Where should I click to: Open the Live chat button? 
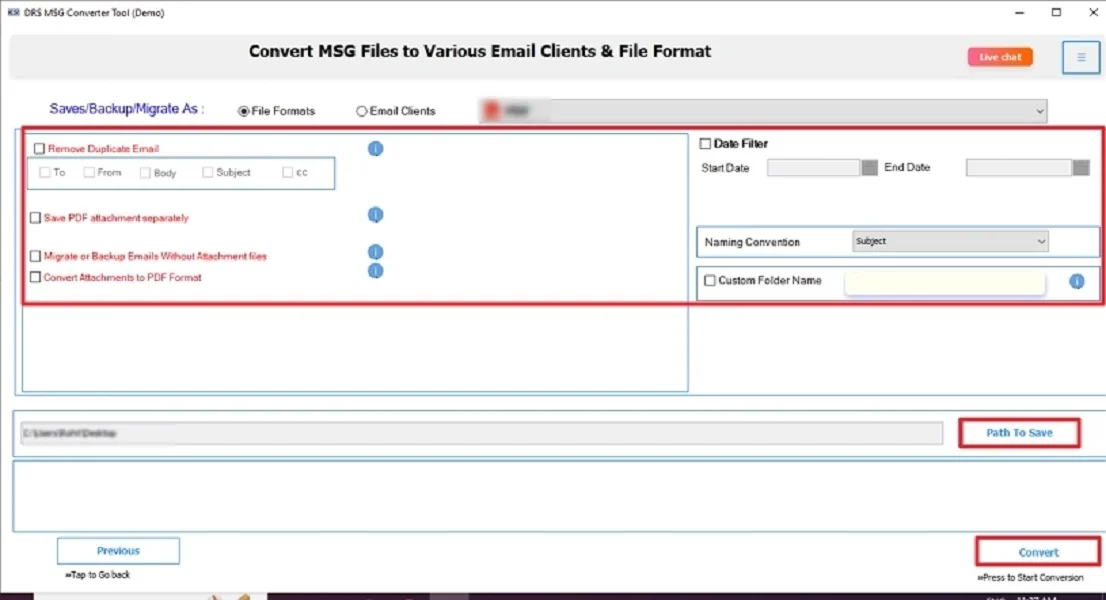[x=999, y=58]
